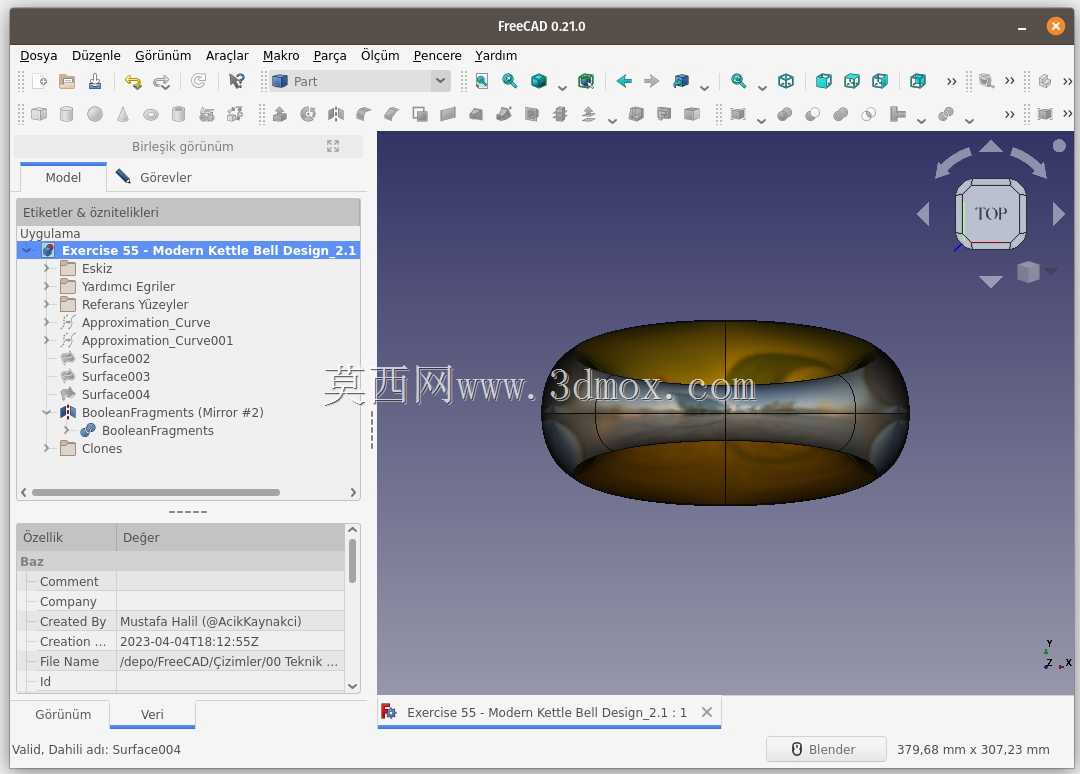Screen dimensions: 1080x774
Task: Click the Blender navigation style button
Action: click(x=825, y=749)
